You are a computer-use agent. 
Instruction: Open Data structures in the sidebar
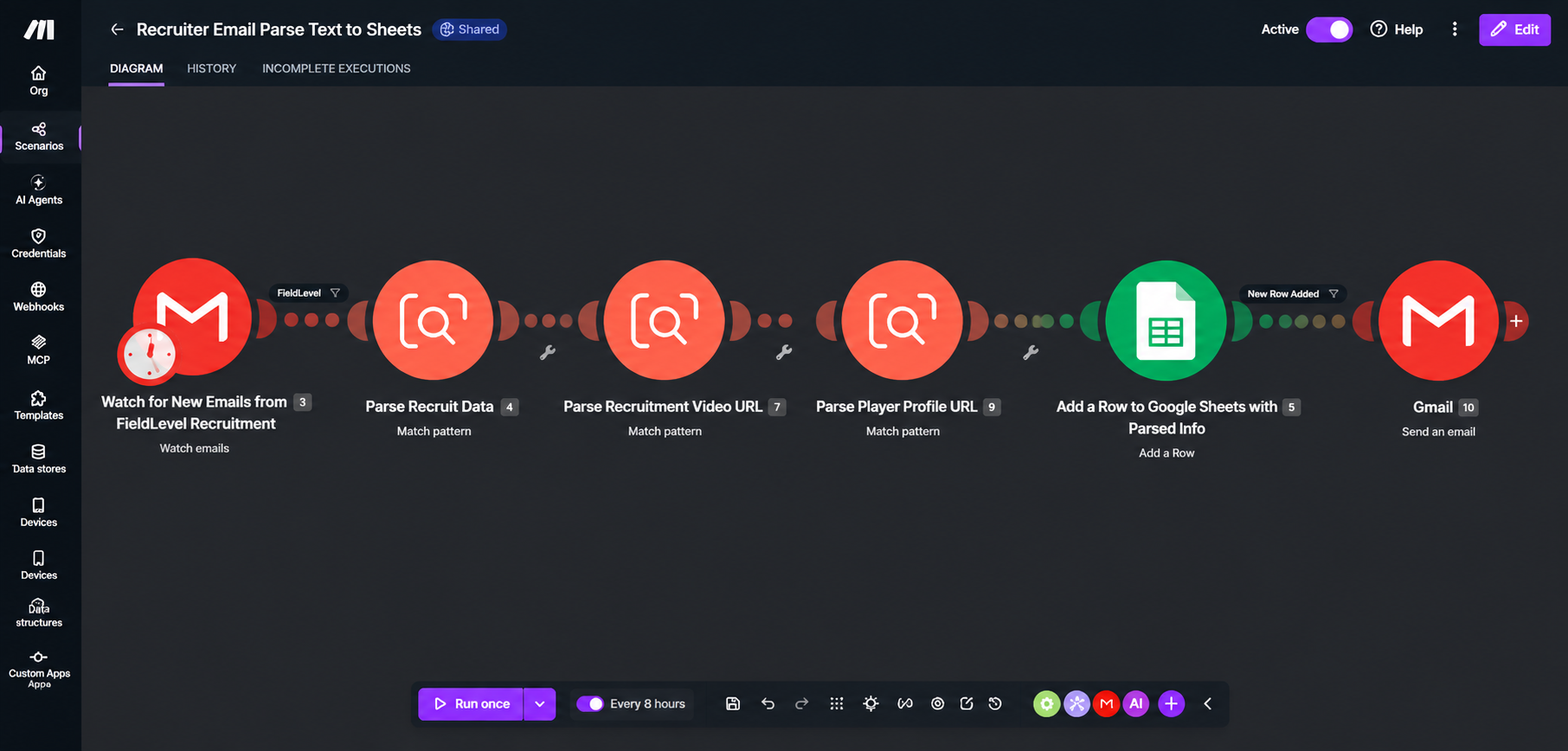click(x=39, y=613)
